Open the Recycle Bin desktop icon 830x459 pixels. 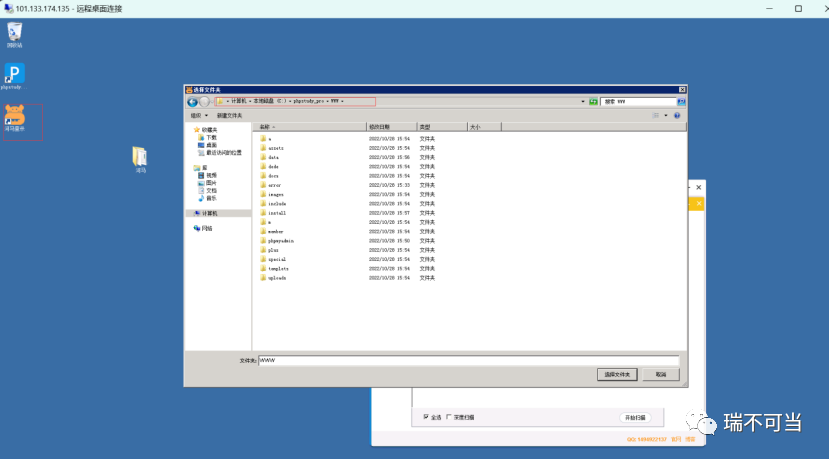coord(14,34)
